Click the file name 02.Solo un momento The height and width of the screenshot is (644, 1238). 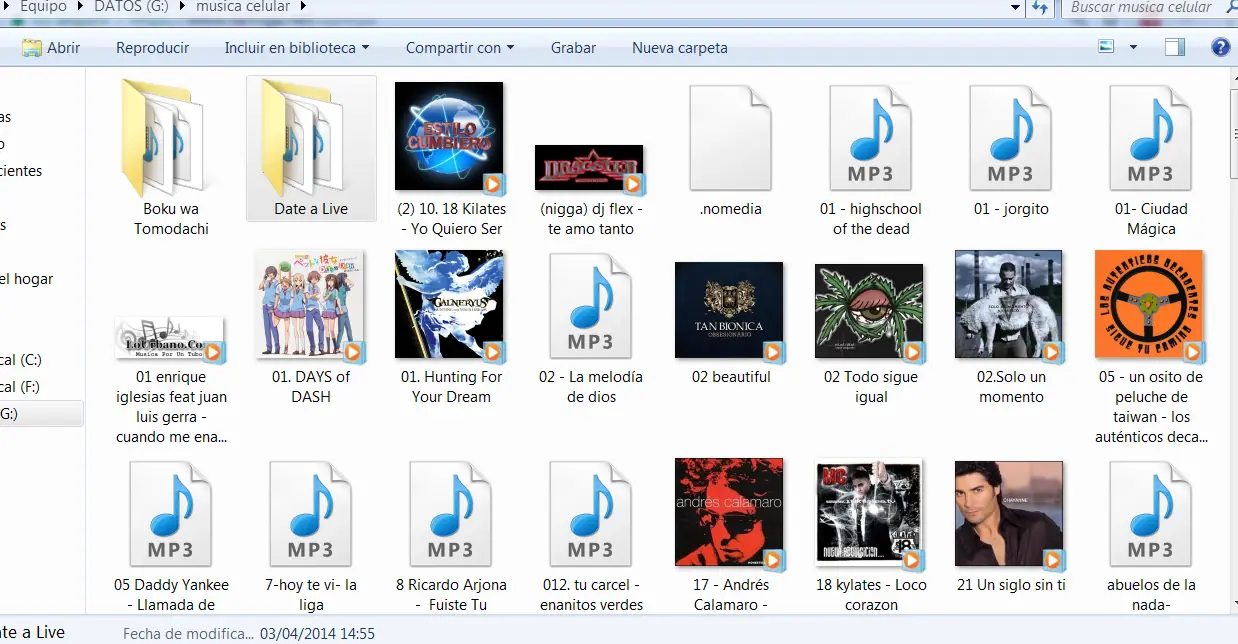point(1011,387)
